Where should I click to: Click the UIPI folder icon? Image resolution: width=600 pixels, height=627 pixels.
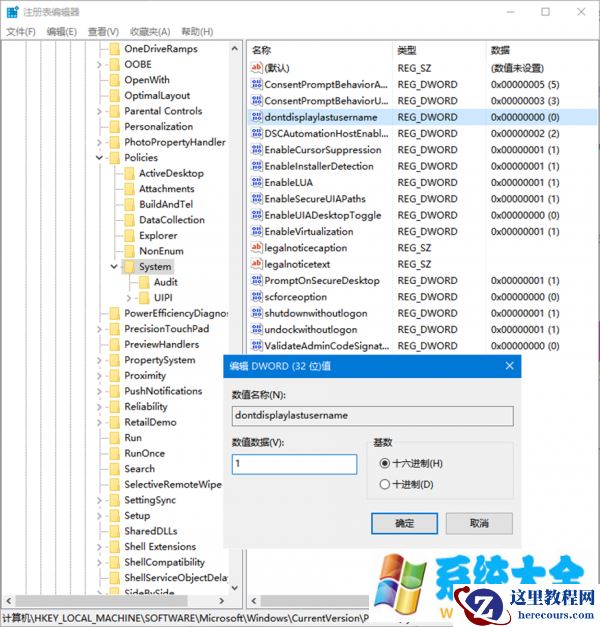(144, 298)
